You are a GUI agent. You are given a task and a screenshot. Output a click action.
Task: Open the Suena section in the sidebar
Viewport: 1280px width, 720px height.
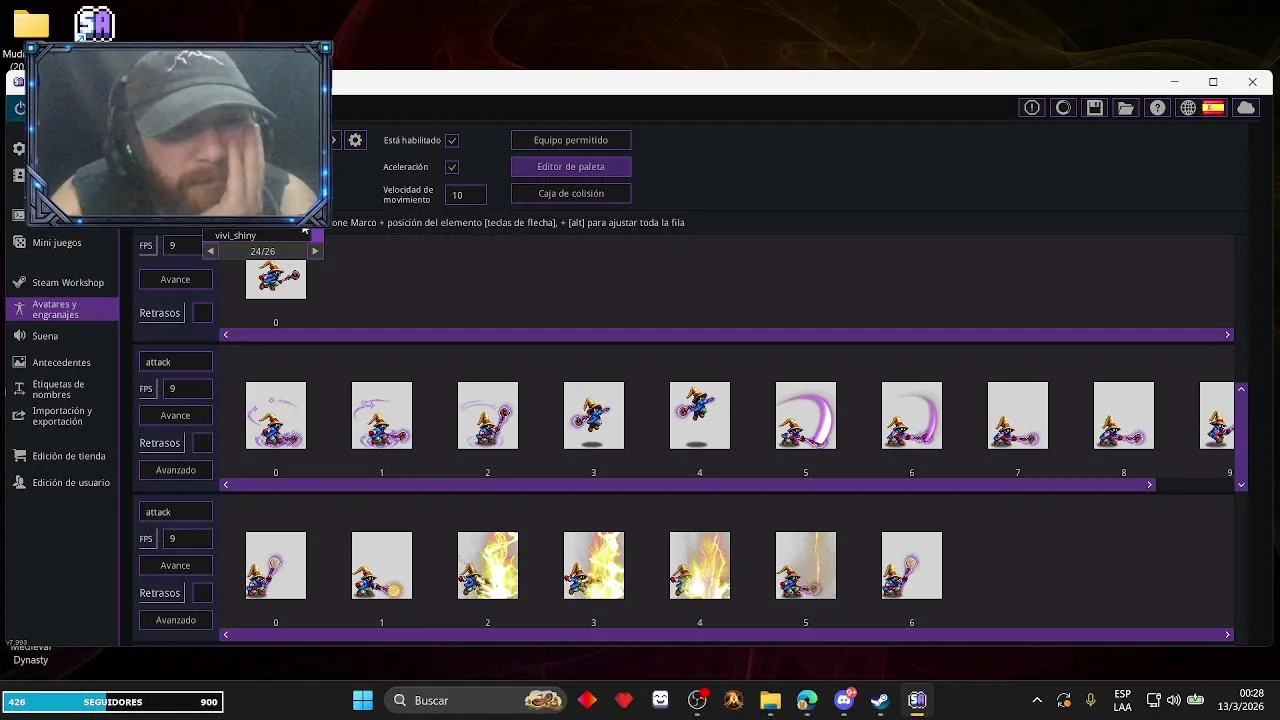click(x=45, y=336)
